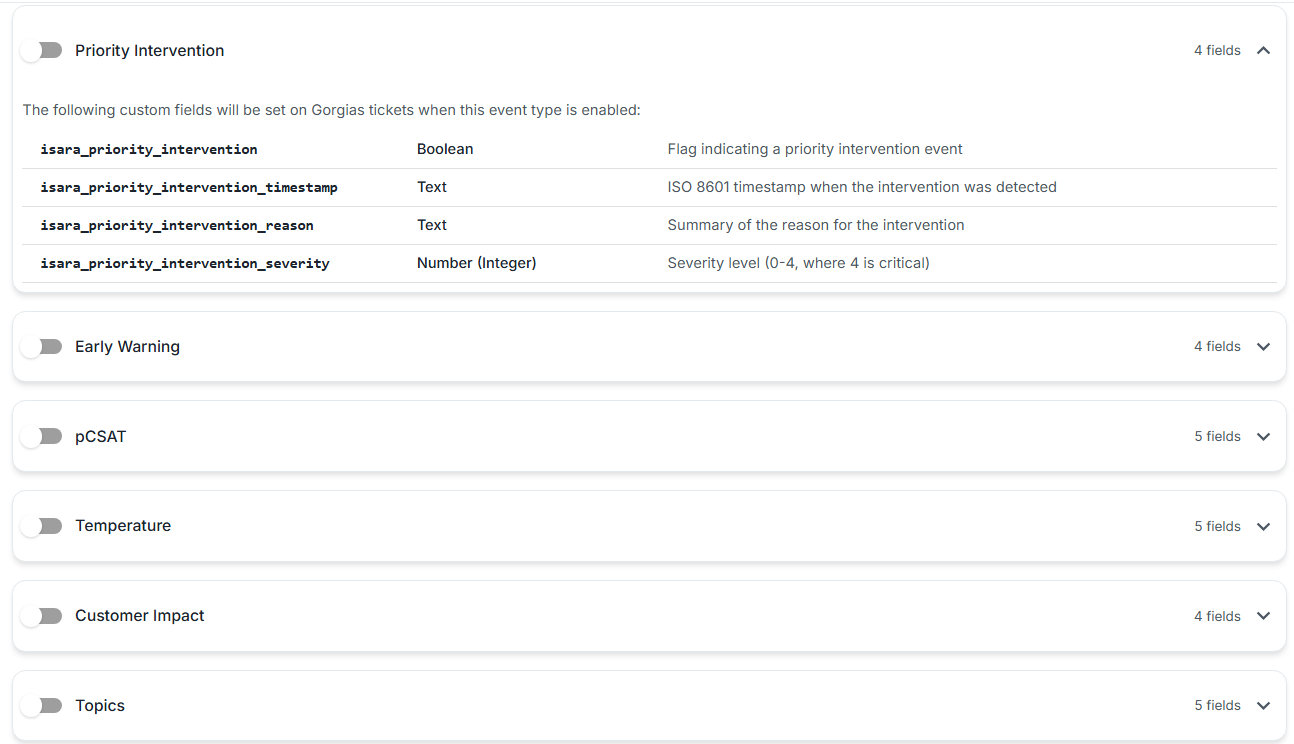Viewport: 1294px width, 744px height.
Task: Click the pCSAT "5 fields" label
Action: [x=1217, y=436]
